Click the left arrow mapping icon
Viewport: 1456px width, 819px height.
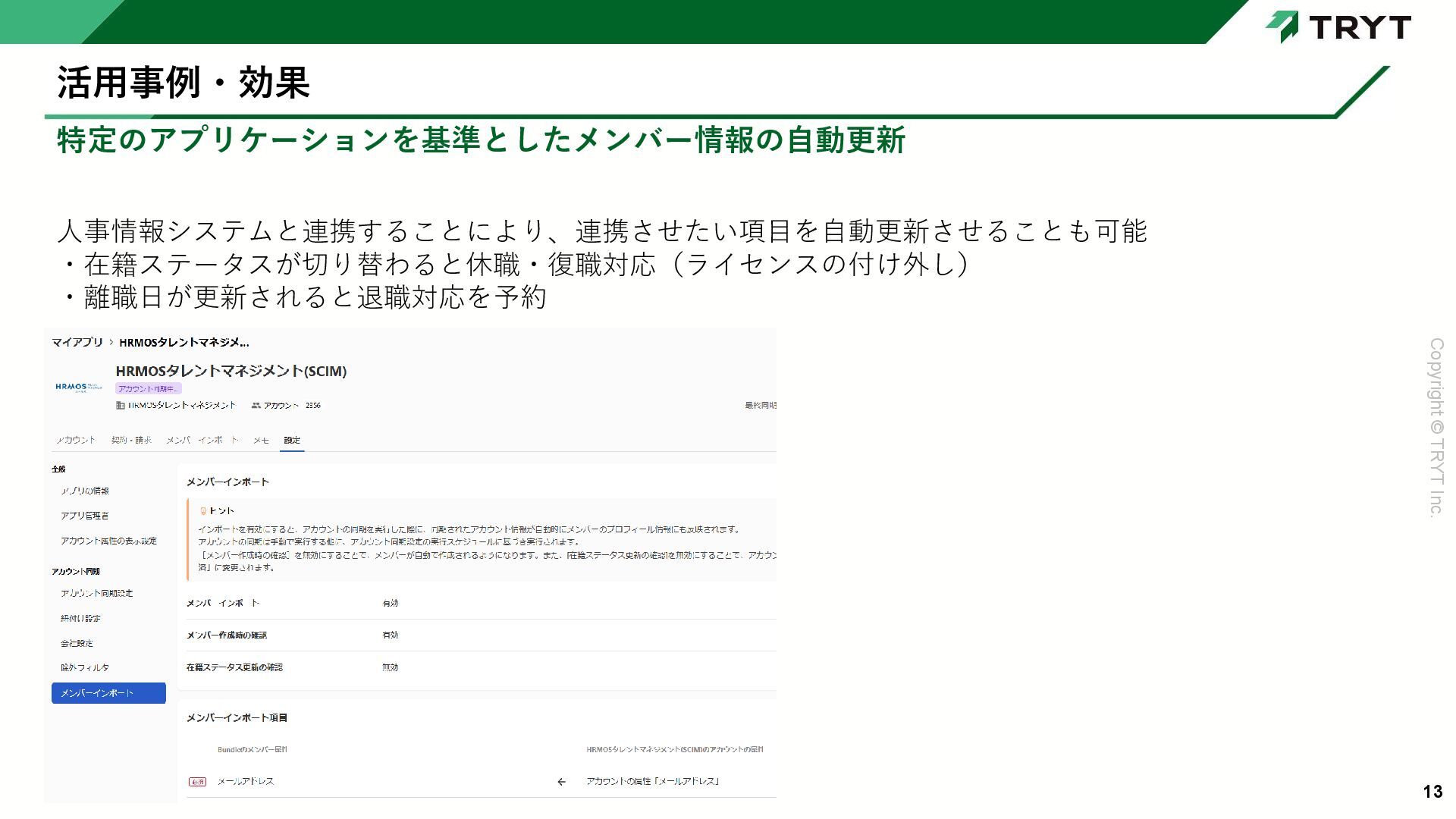pyautogui.click(x=561, y=782)
